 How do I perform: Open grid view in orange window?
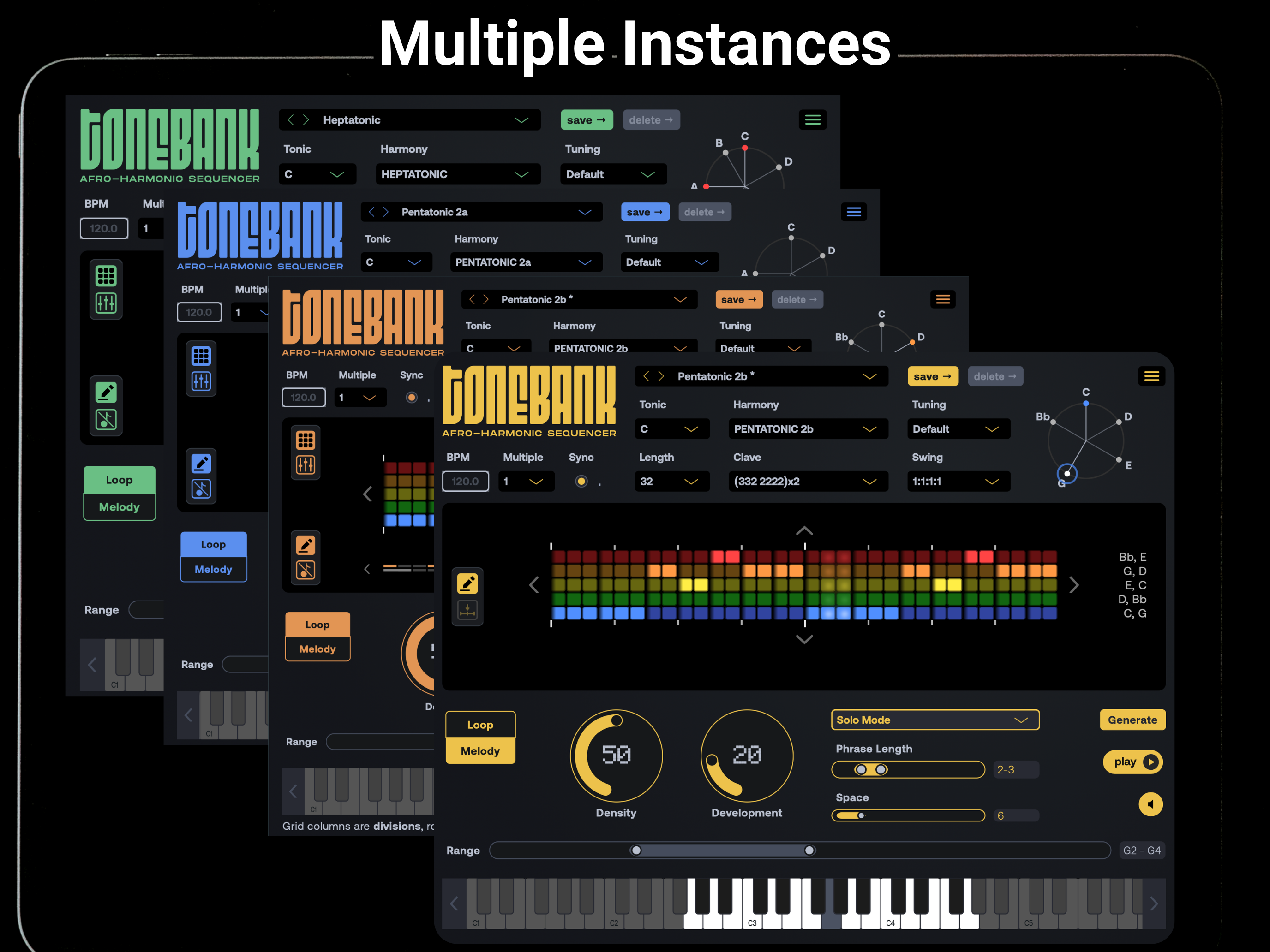point(306,440)
